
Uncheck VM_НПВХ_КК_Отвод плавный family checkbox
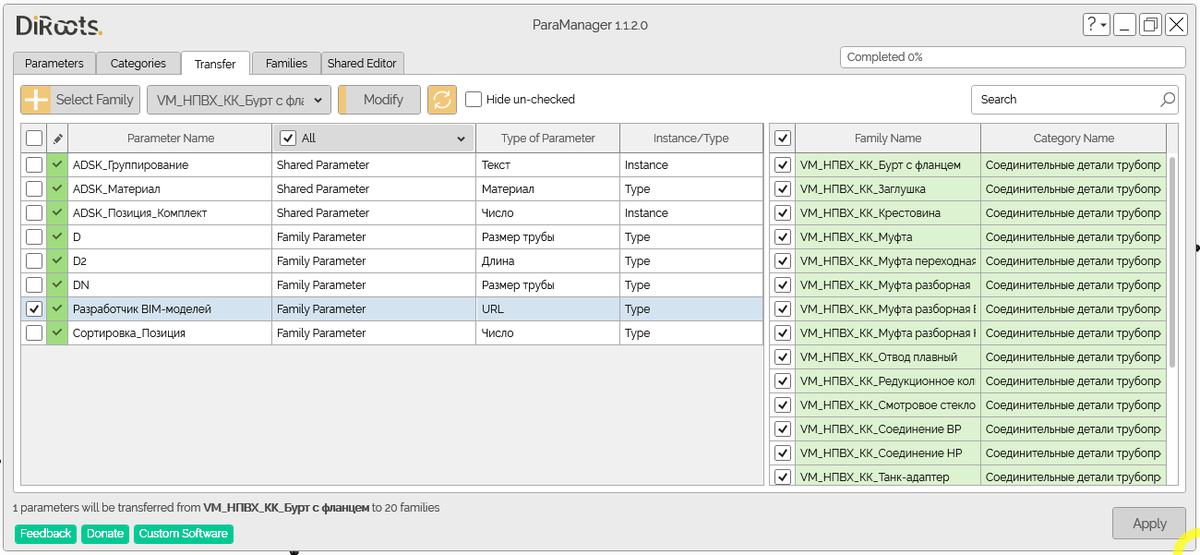pyautogui.click(x=782, y=357)
